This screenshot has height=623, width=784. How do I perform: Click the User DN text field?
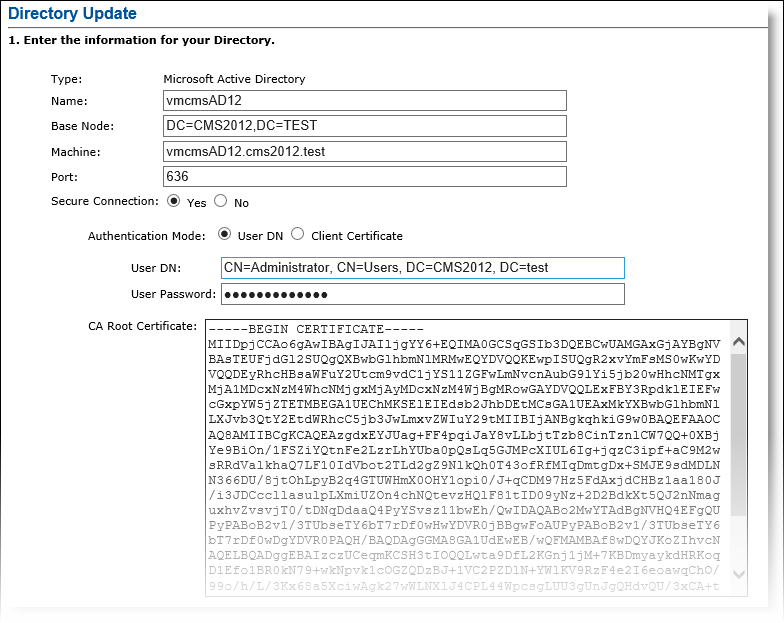pos(421,268)
